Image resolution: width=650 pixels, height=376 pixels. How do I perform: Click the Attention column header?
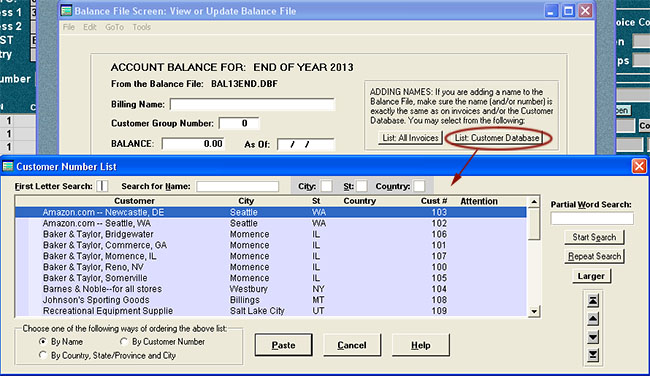coord(479,201)
